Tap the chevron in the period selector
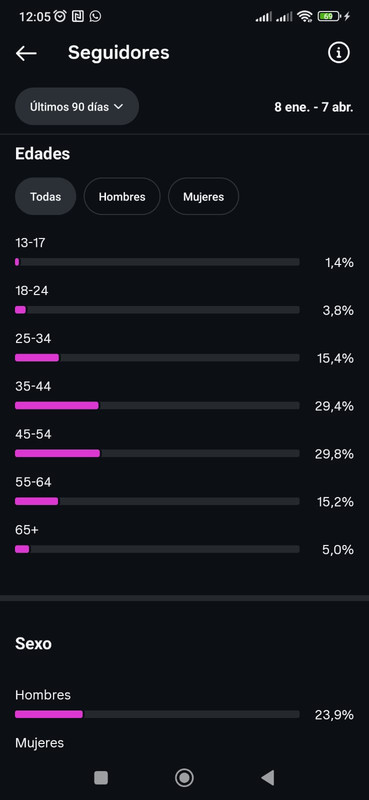 click(x=118, y=107)
